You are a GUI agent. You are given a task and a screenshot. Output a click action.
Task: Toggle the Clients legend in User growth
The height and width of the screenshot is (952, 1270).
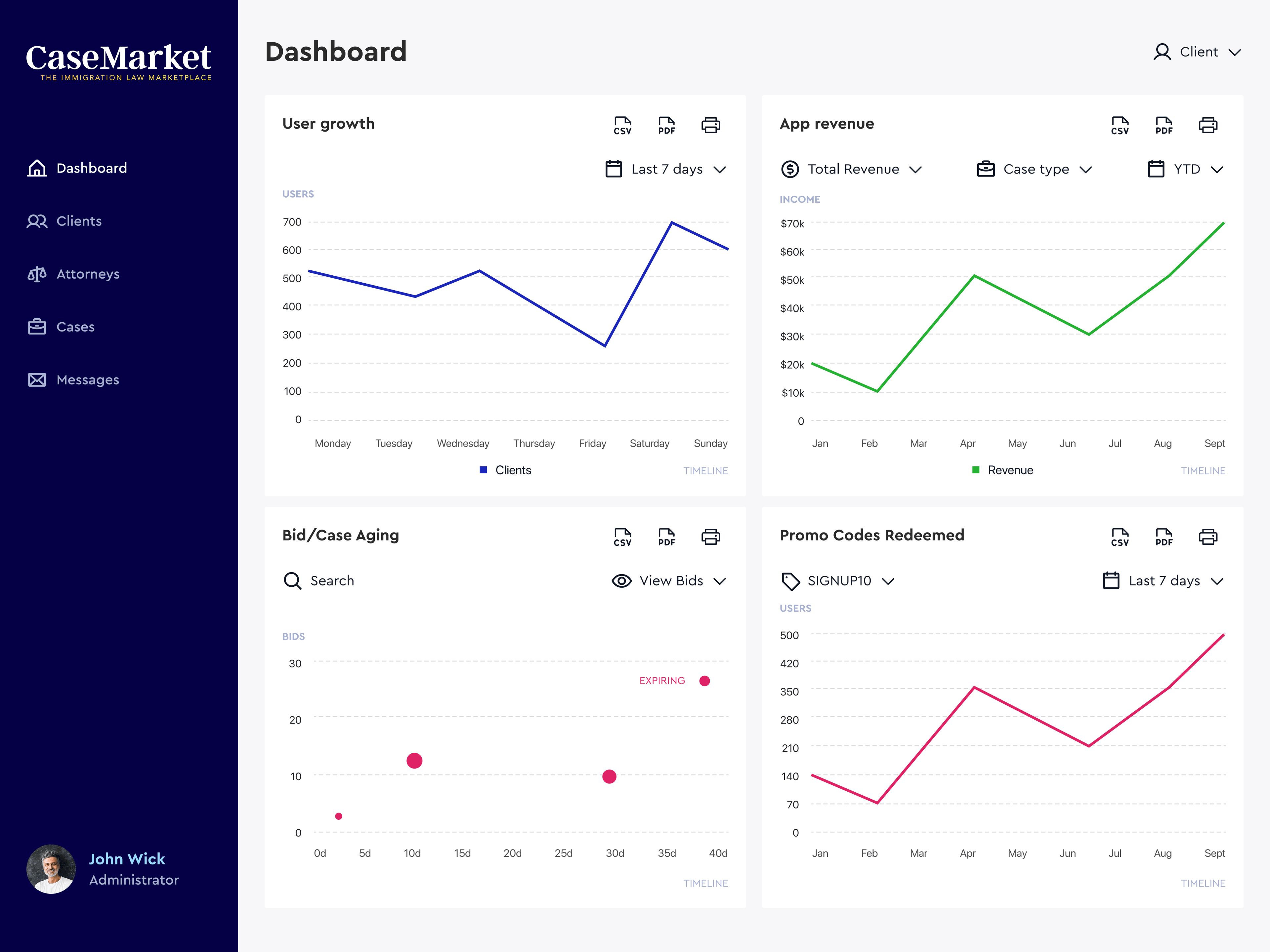[505, 470]
